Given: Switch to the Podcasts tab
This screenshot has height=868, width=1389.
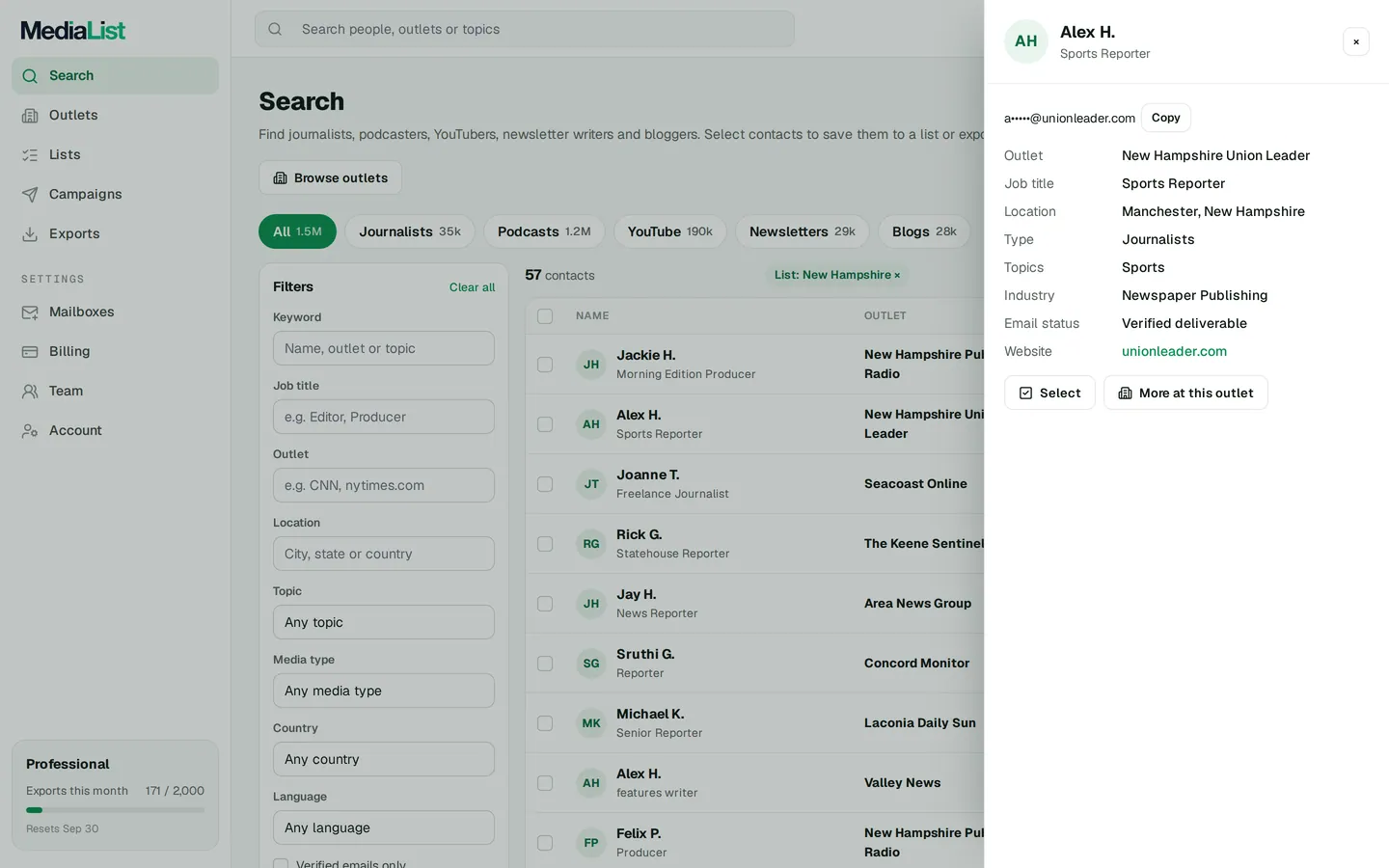Looking at the screenshot, I should click(x=544, y=231).
